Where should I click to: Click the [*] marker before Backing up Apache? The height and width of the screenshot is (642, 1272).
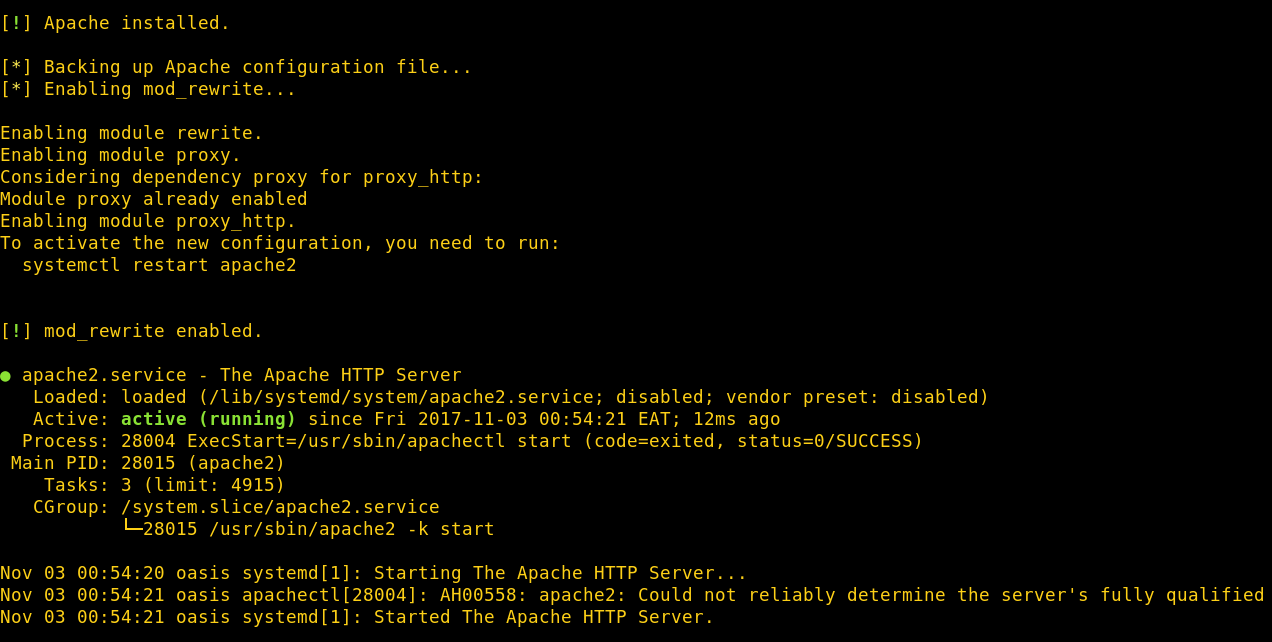point(16,67)
